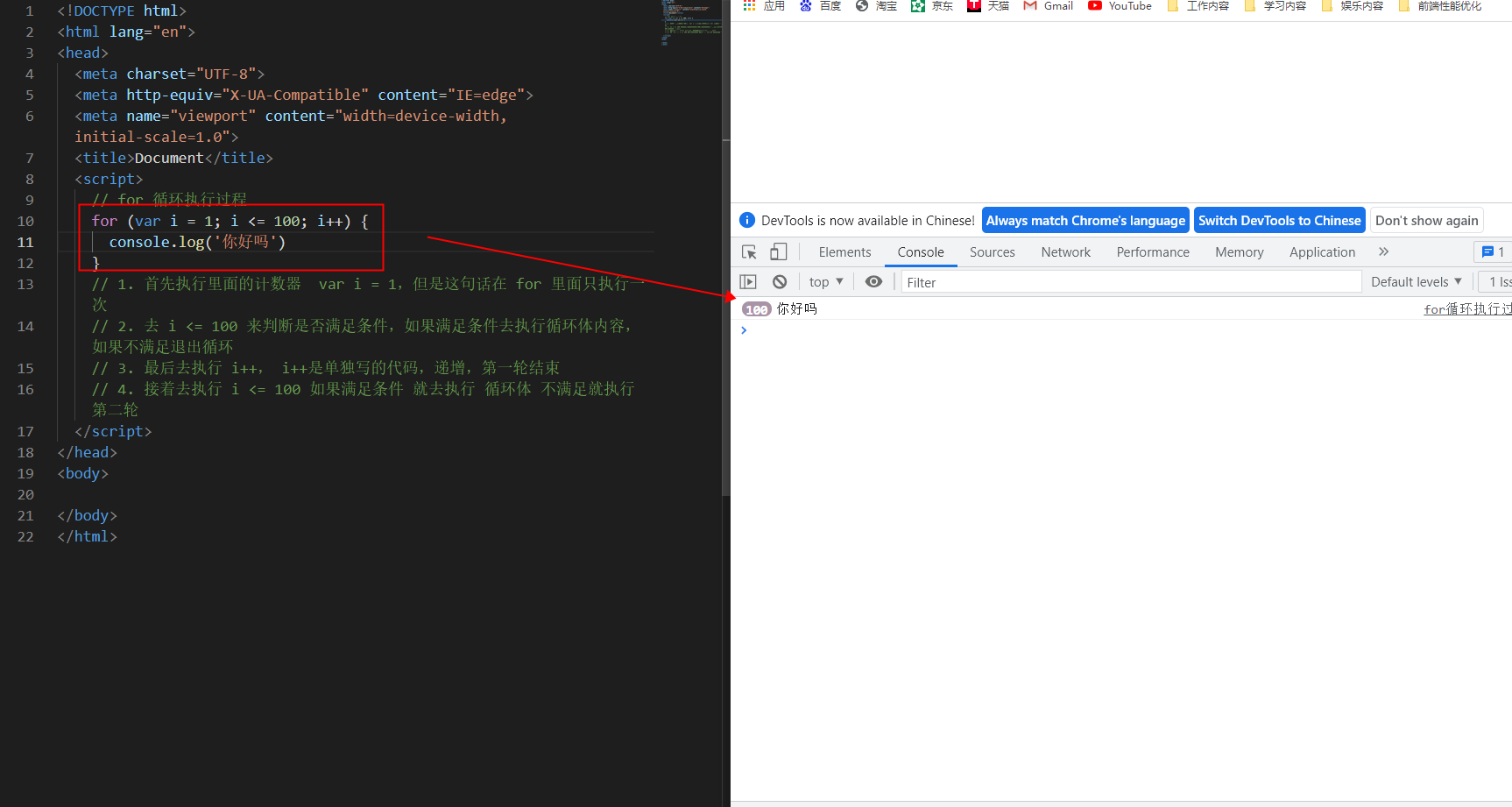Open the 应用 apps bookmark icon
Image resolution: width=1512 pixels, height=807 pixels.
coord(764,5)
